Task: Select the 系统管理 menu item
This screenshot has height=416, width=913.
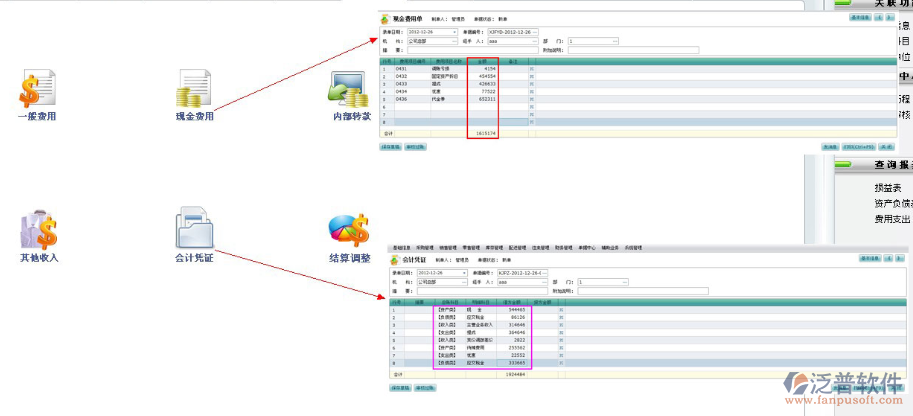Action: (x=634, y=246)
